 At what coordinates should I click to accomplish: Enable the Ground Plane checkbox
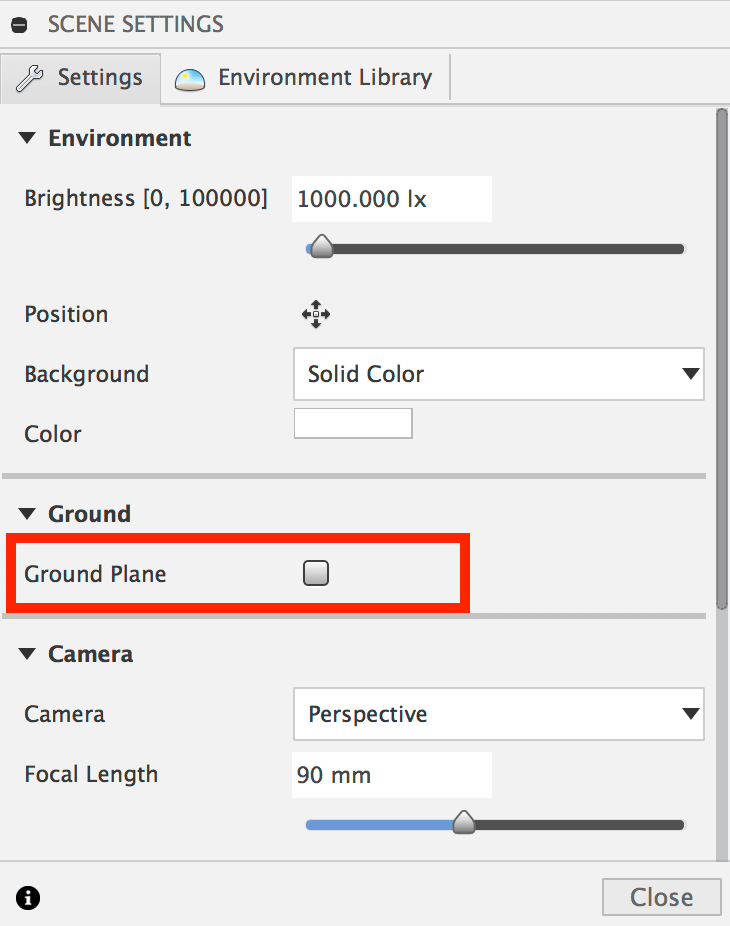(316, 573)
